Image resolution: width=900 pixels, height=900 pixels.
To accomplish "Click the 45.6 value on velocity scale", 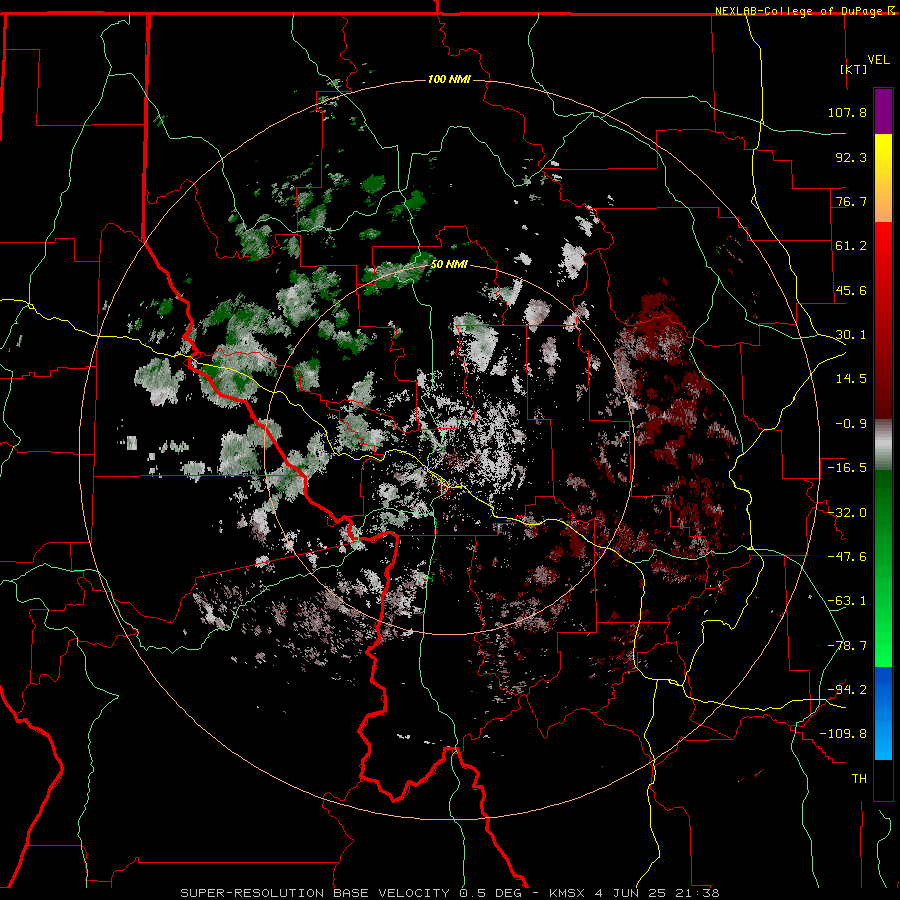I will pyautogui.click(x=851, y=290).
